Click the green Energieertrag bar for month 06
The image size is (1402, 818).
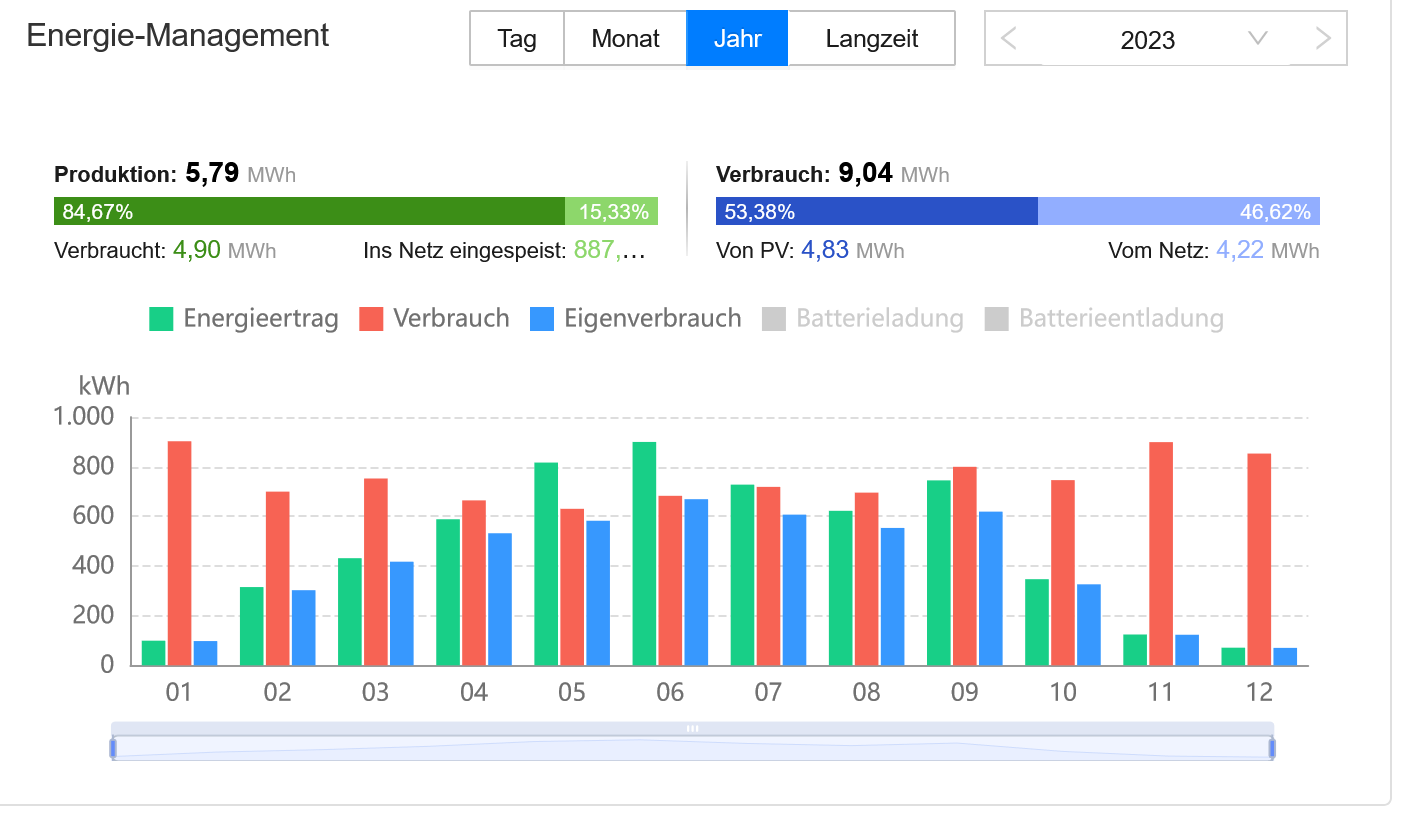pos(644,554)
